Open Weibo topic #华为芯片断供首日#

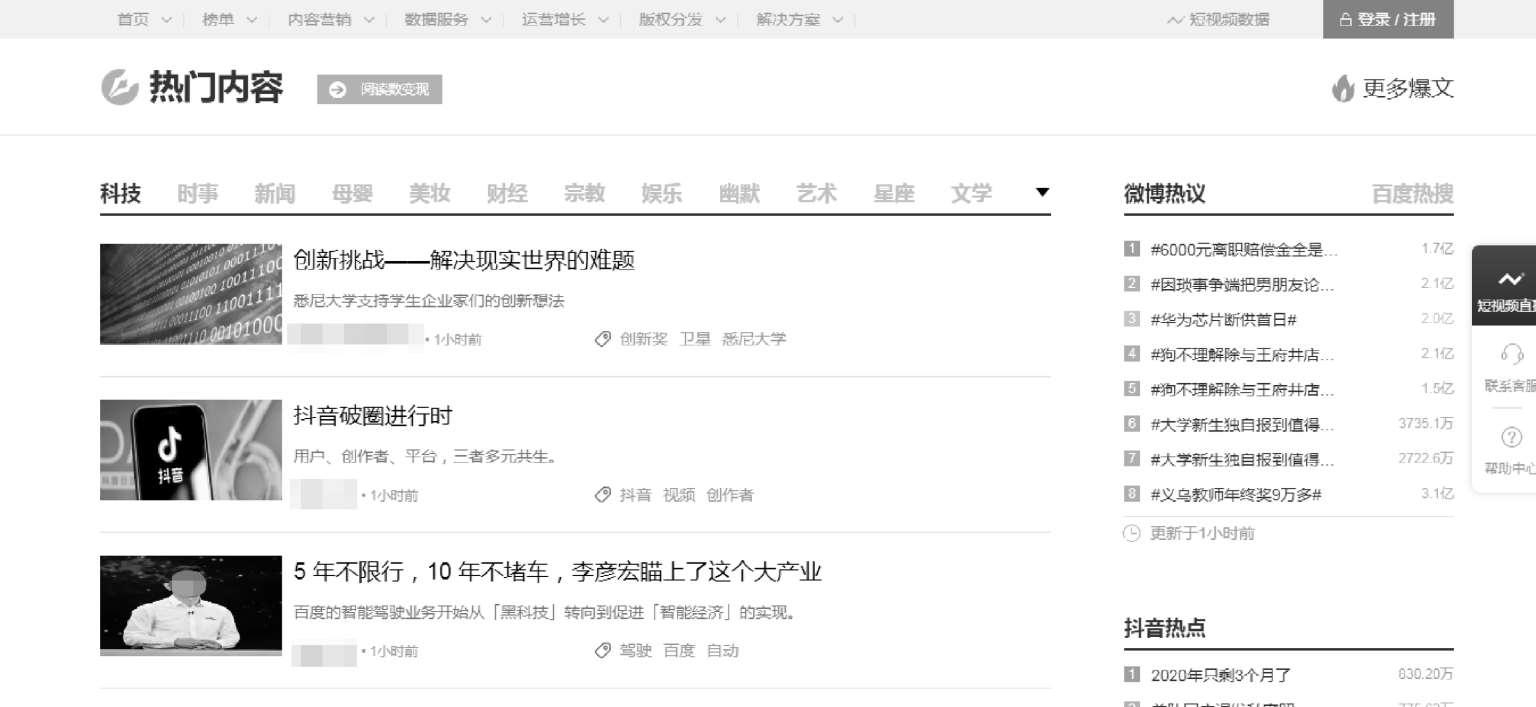point(1224,320)
